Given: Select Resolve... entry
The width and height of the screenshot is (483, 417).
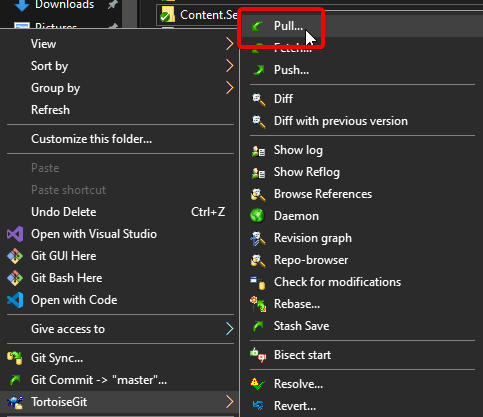Looking at the screenshot, I should (x=362, y=384).
